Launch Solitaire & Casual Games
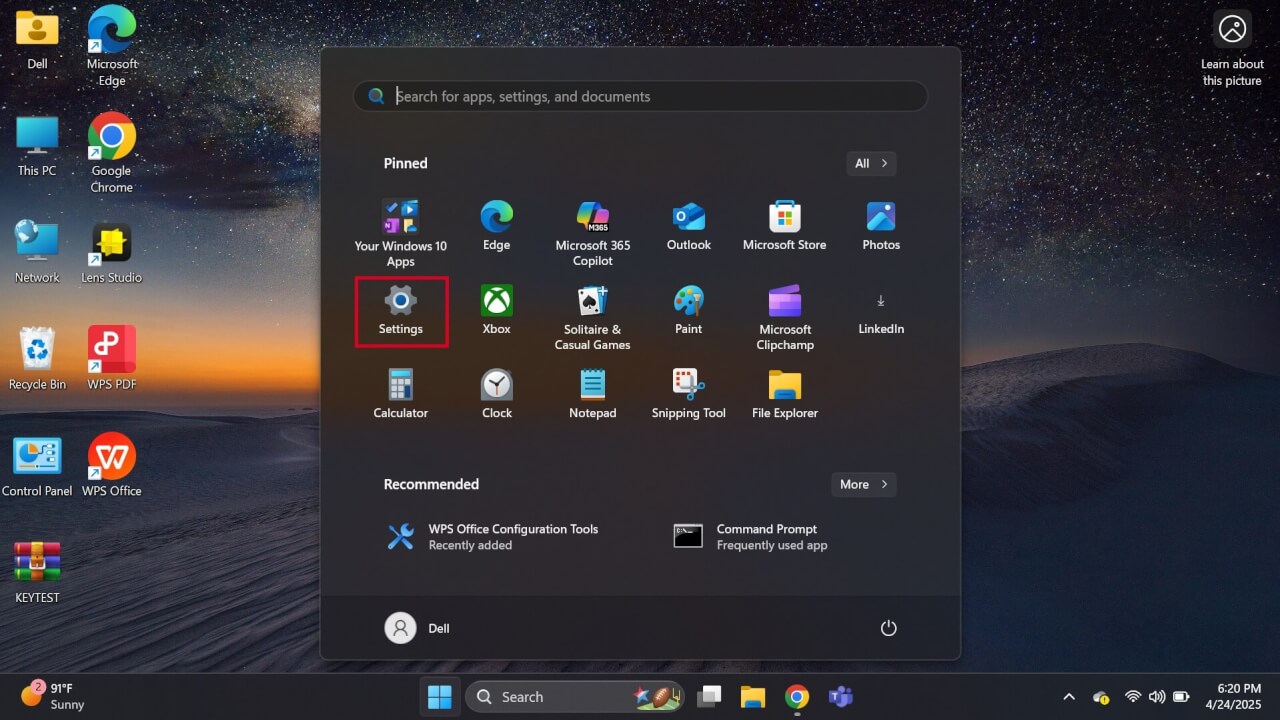This screenshot has width=1280, height=720. coord(593,318)
